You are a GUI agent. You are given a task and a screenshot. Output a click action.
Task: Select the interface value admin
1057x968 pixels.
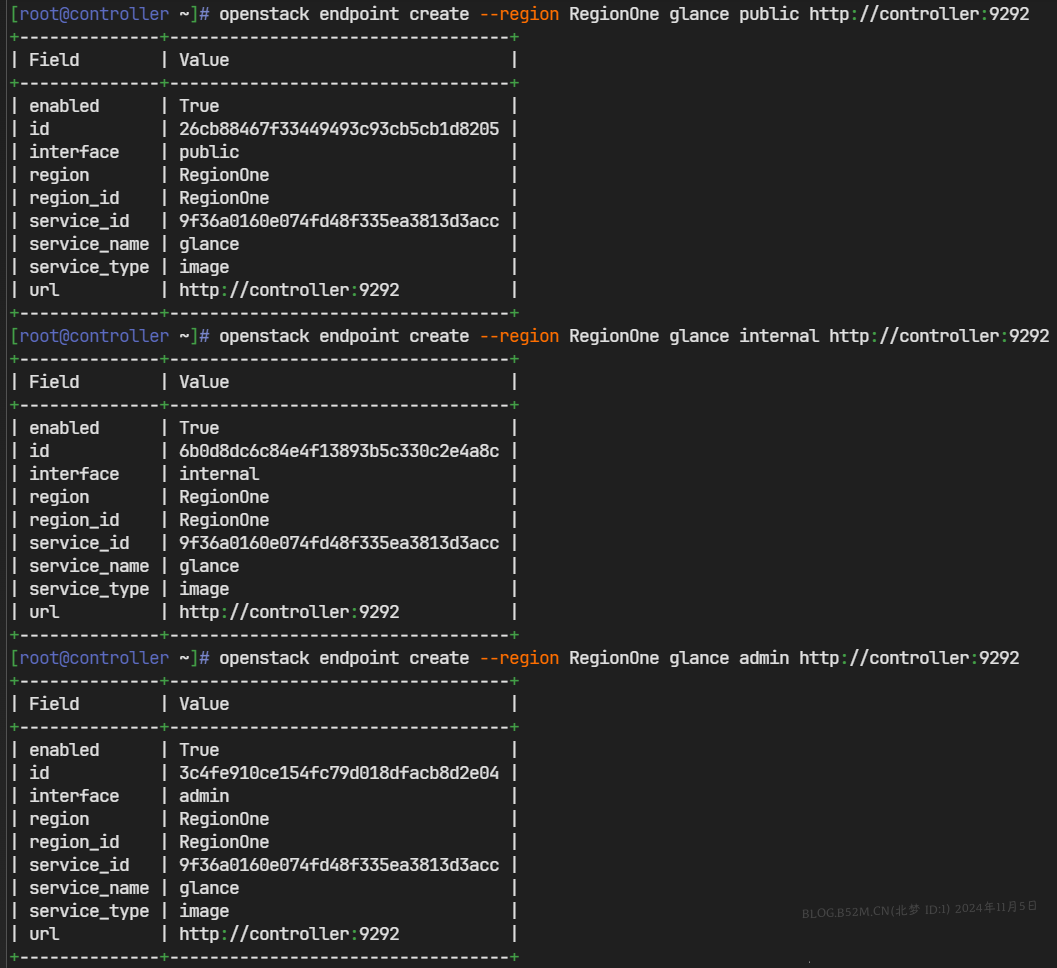[x=204, y=795]
